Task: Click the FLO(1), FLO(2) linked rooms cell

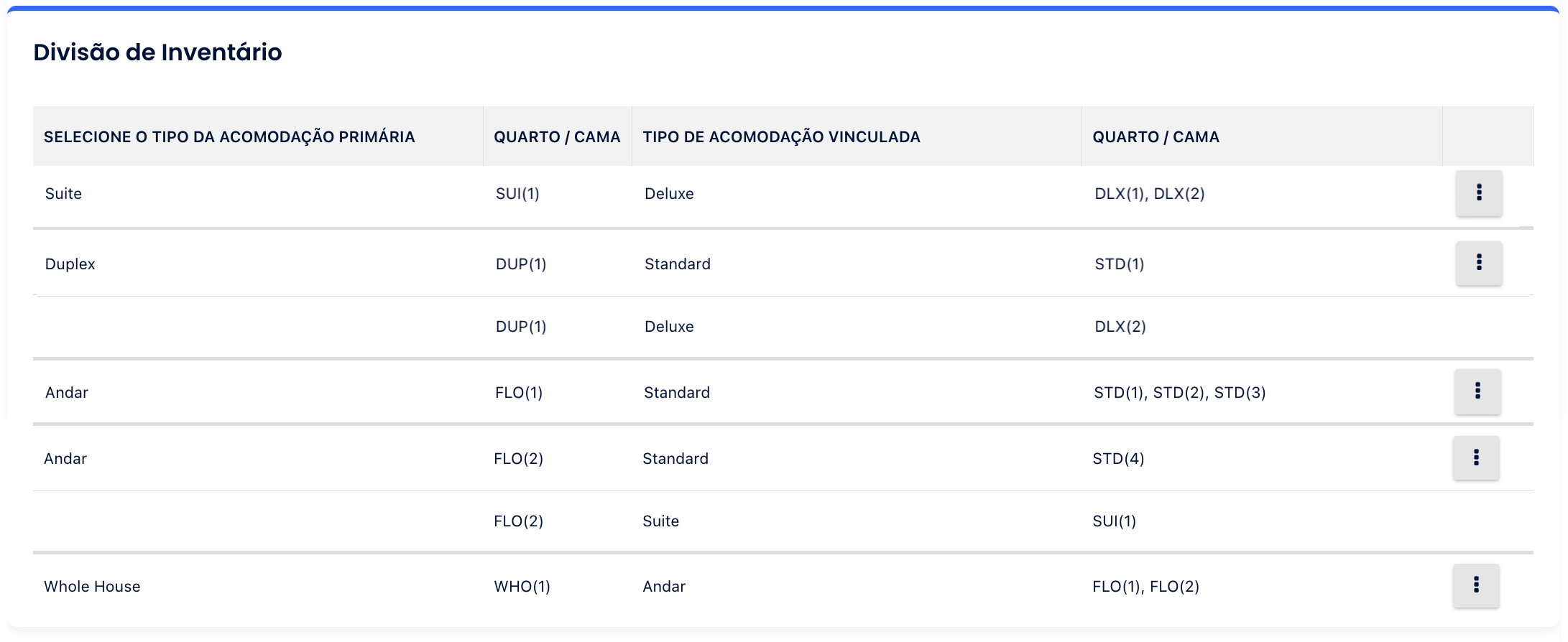Action: 1145,587
